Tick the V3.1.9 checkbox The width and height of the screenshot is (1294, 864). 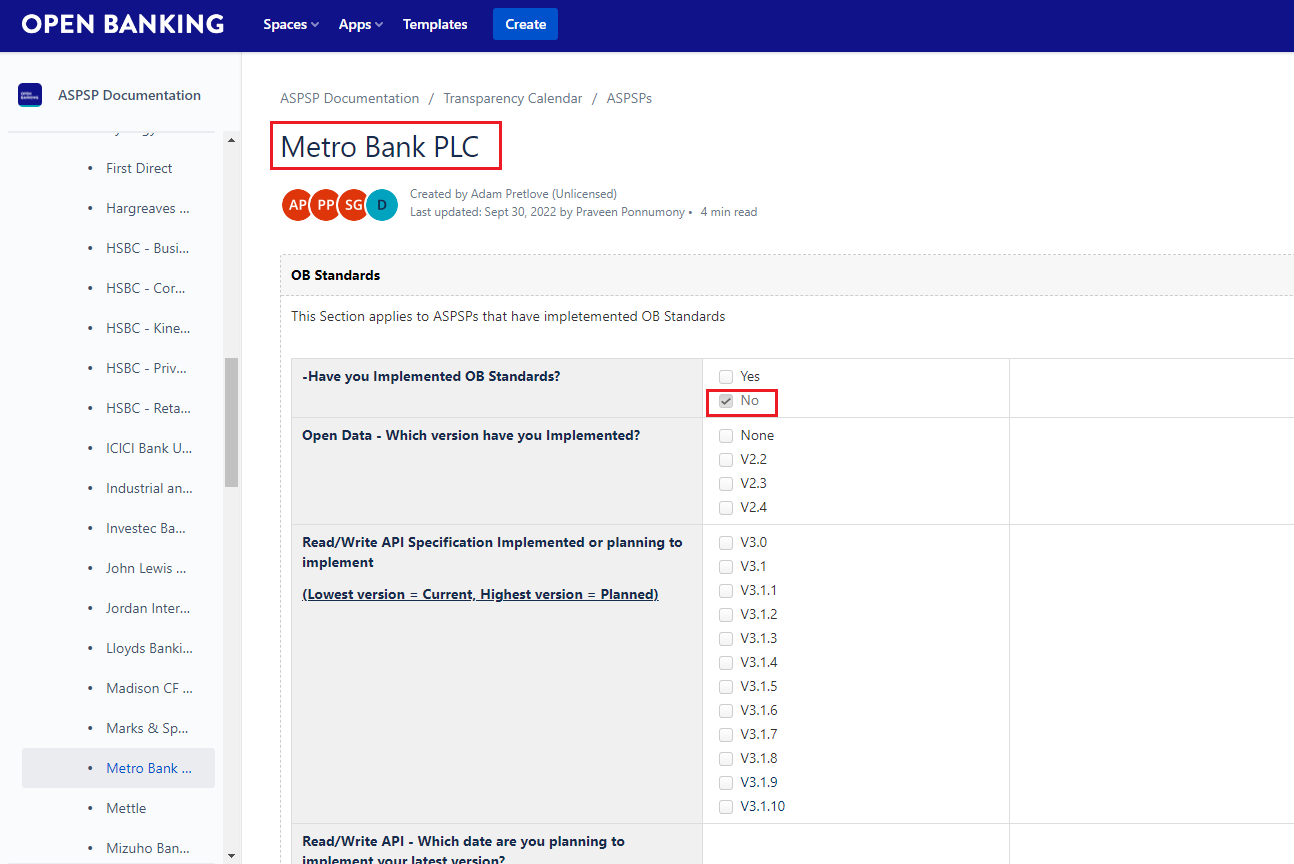[726, 783]
